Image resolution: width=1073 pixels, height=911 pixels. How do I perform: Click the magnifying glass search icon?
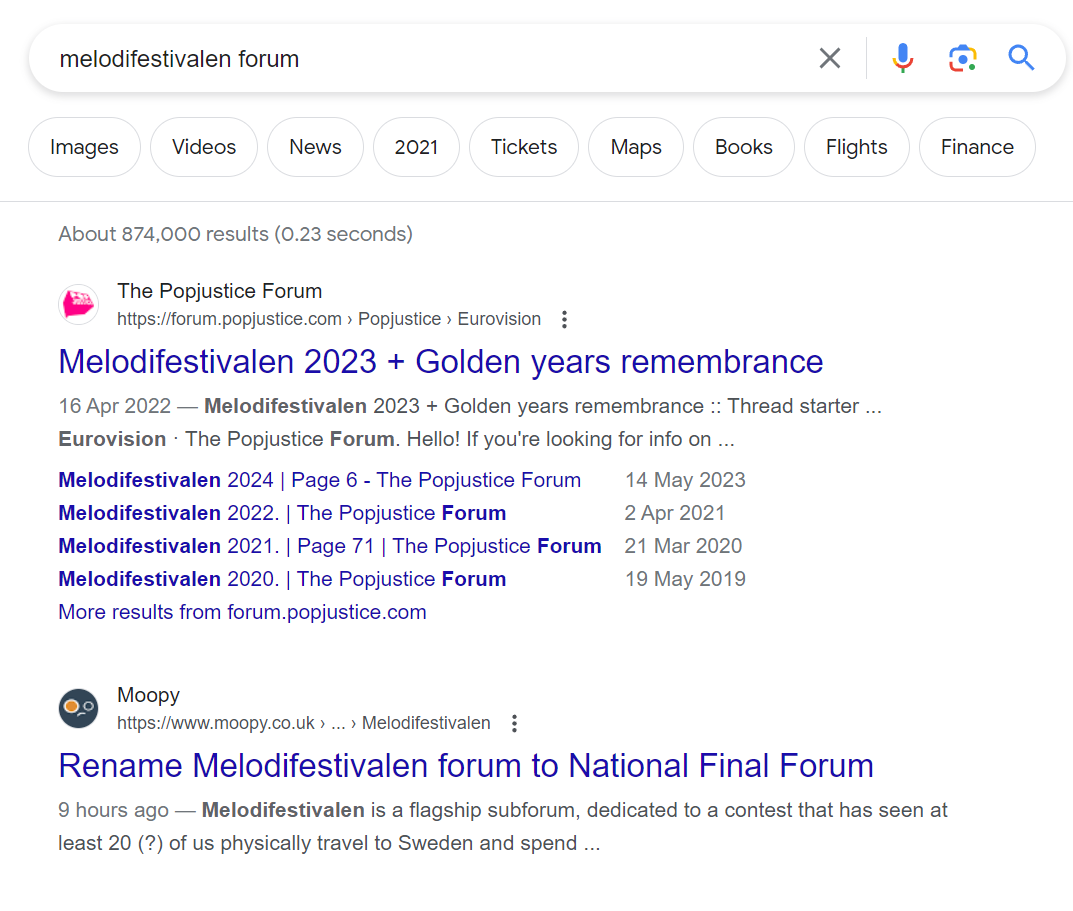1021,58
